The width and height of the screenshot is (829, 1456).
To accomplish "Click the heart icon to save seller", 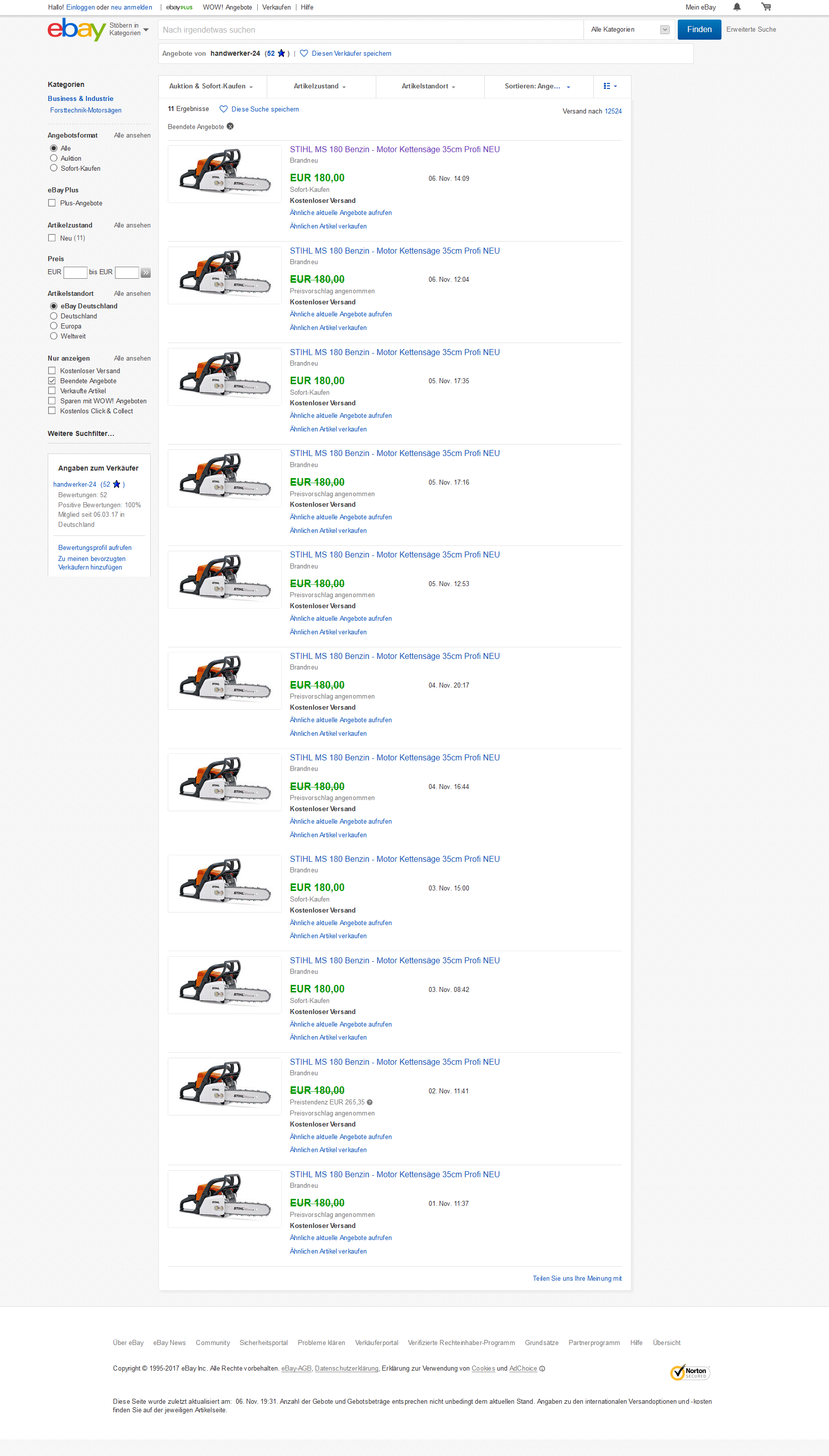I will pyautogui.click(x=304, y=53).
